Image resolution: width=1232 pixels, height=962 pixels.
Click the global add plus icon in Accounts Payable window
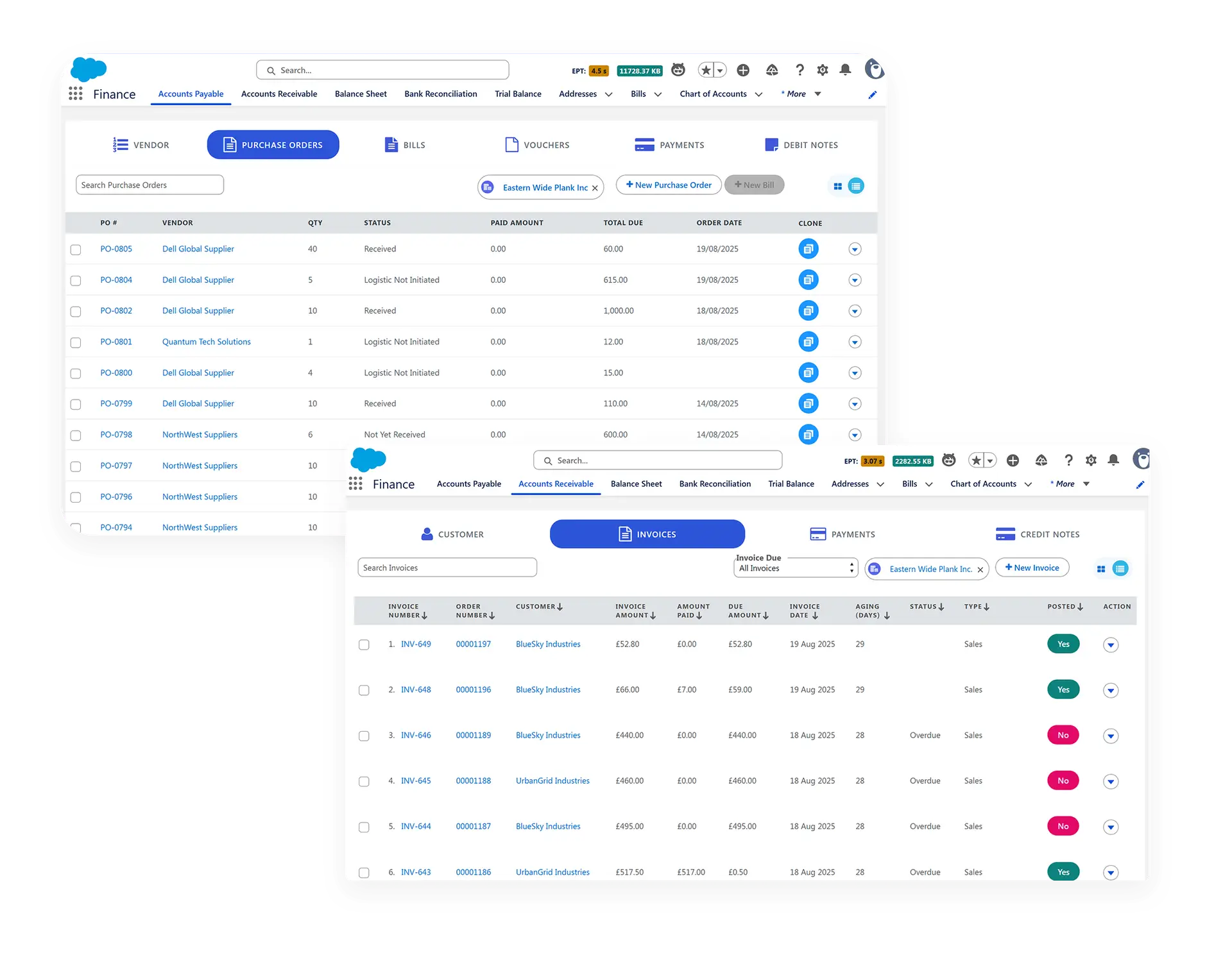(x=743, y=70)
